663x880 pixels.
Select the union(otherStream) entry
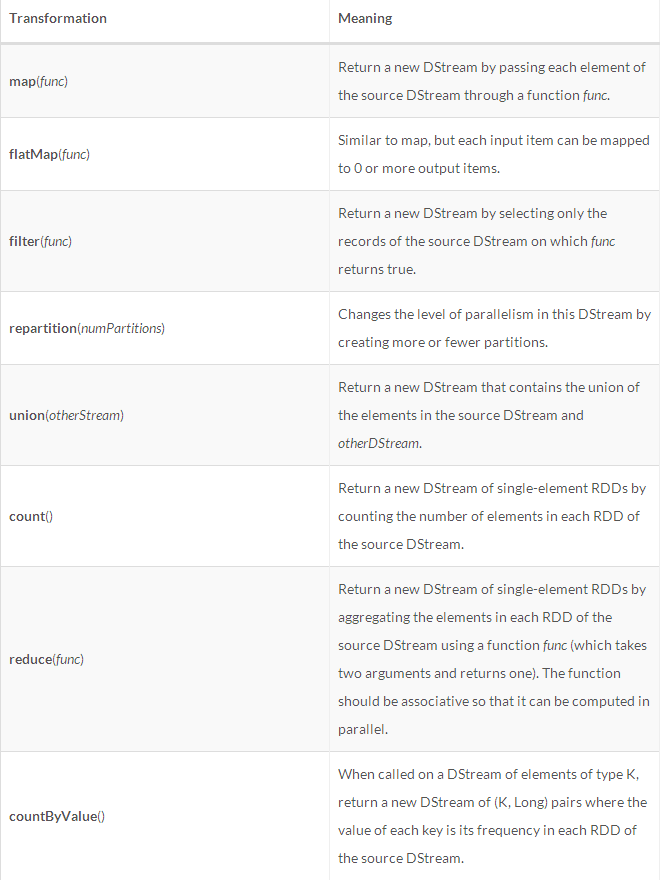[x=66, y=415]
